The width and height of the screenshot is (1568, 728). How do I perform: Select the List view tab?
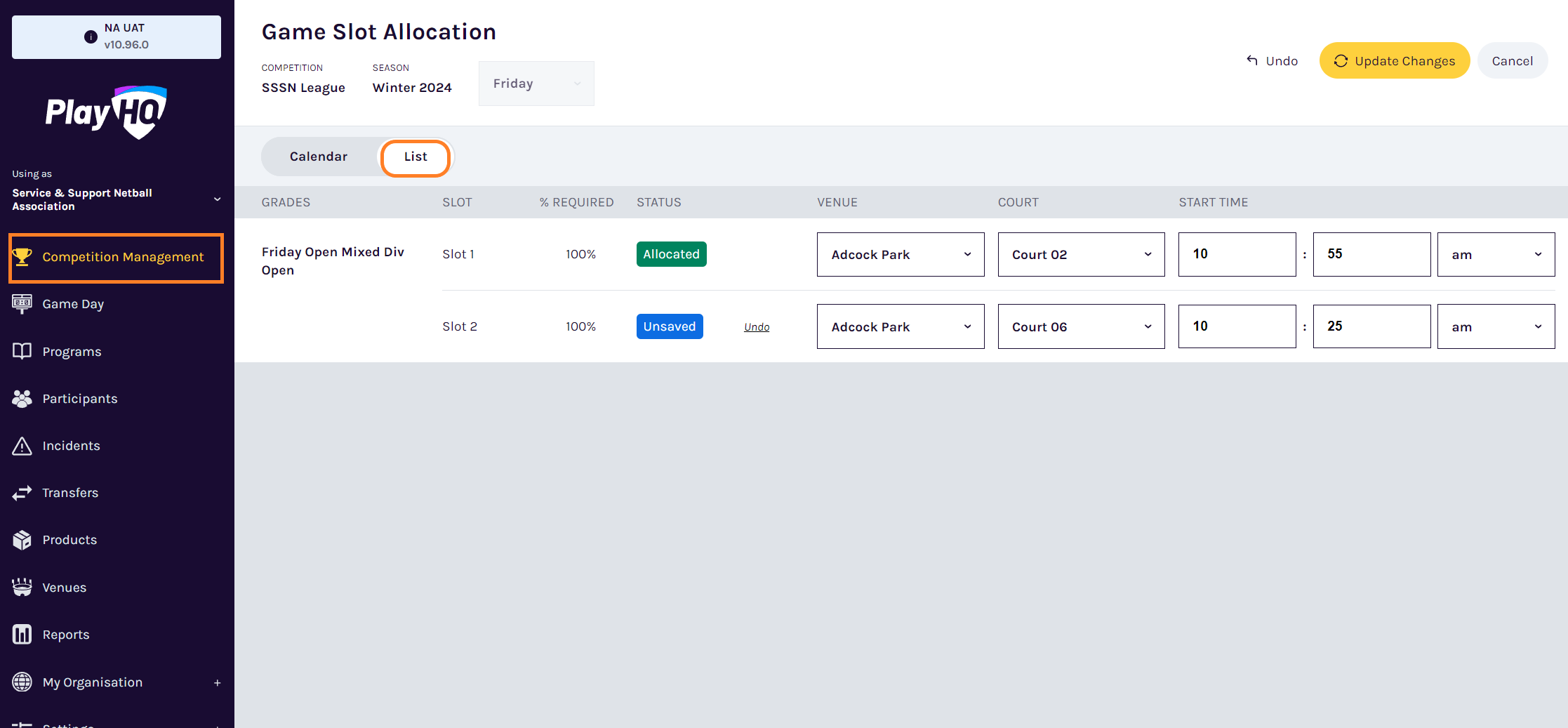click(x=416, y=158)
